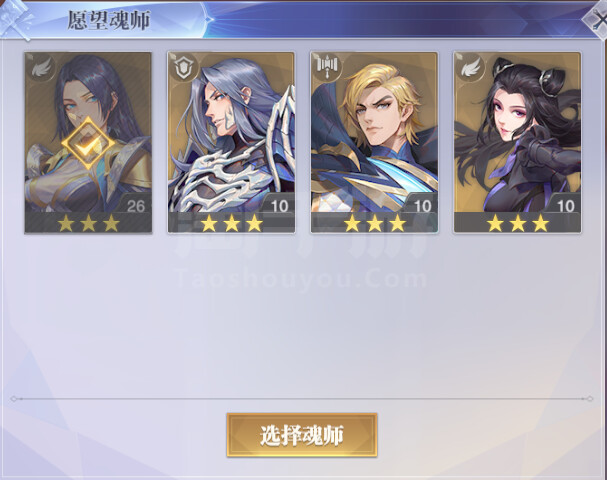
Task: Click the three-star rating of blond hero
Action: [375, 223]
